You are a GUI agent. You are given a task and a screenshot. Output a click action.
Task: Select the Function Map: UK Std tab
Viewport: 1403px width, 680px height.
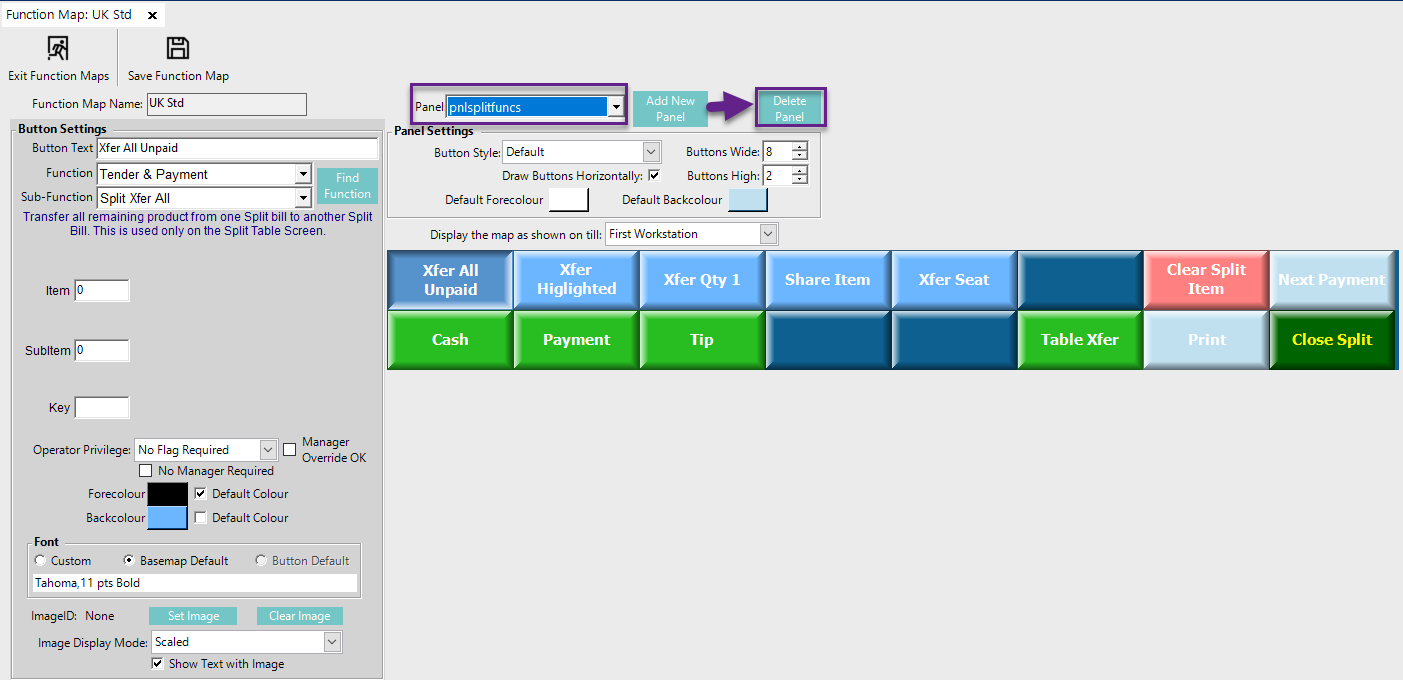coord(69,16)
